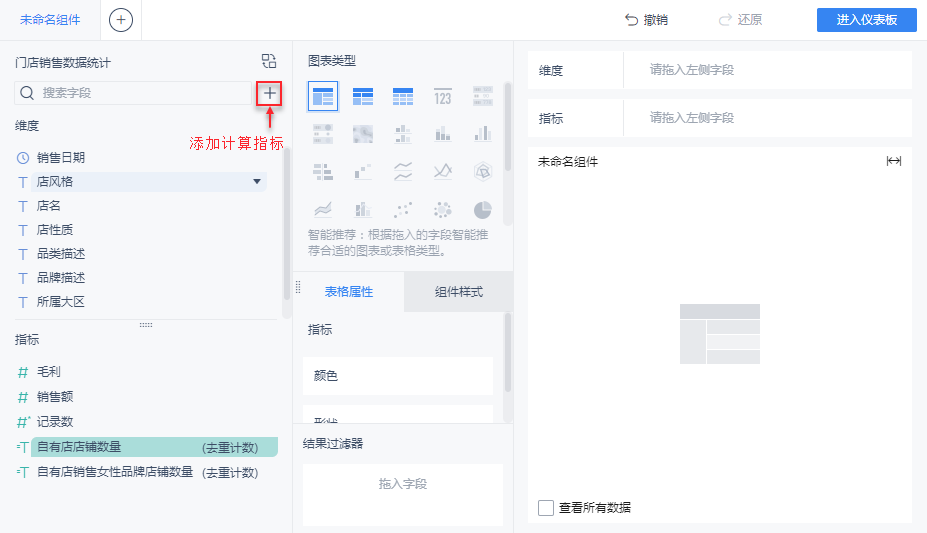Select the grey numbered rows chart type
This screenshot has height=533, width=927.
(483, 96)
